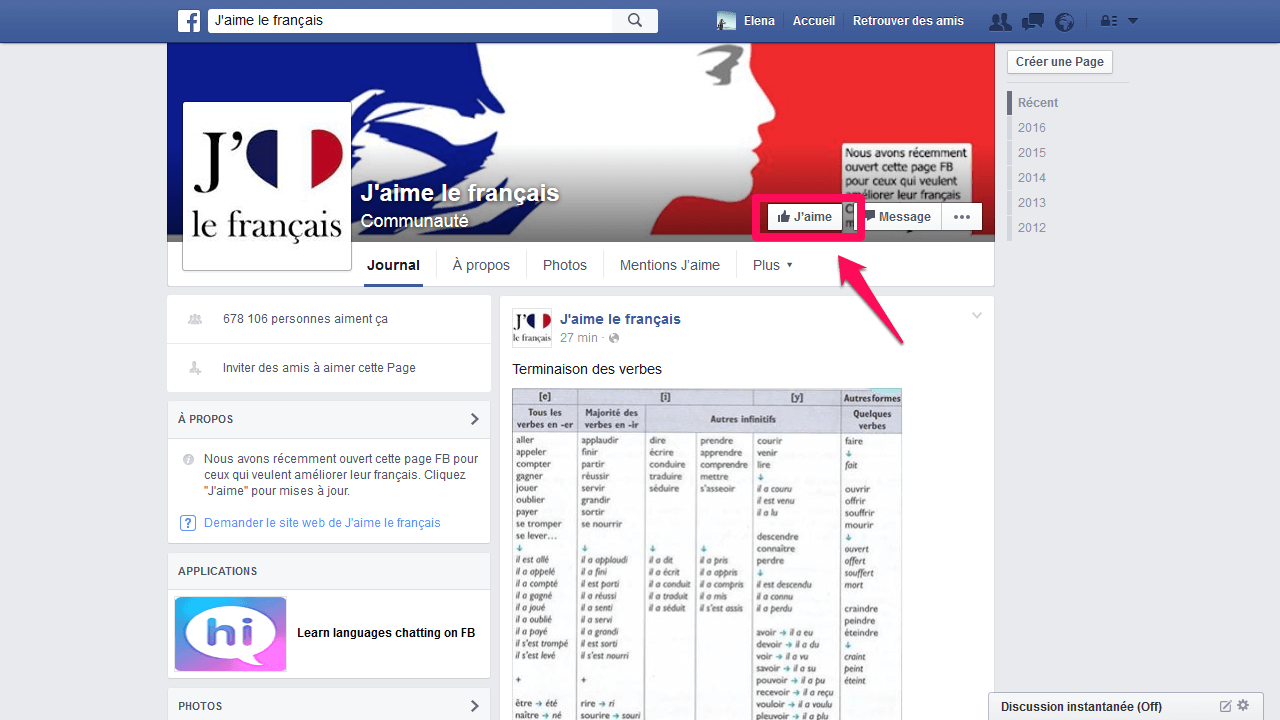
Task: Click the Terminaison des verbes post text
Action: coord(587,369)
